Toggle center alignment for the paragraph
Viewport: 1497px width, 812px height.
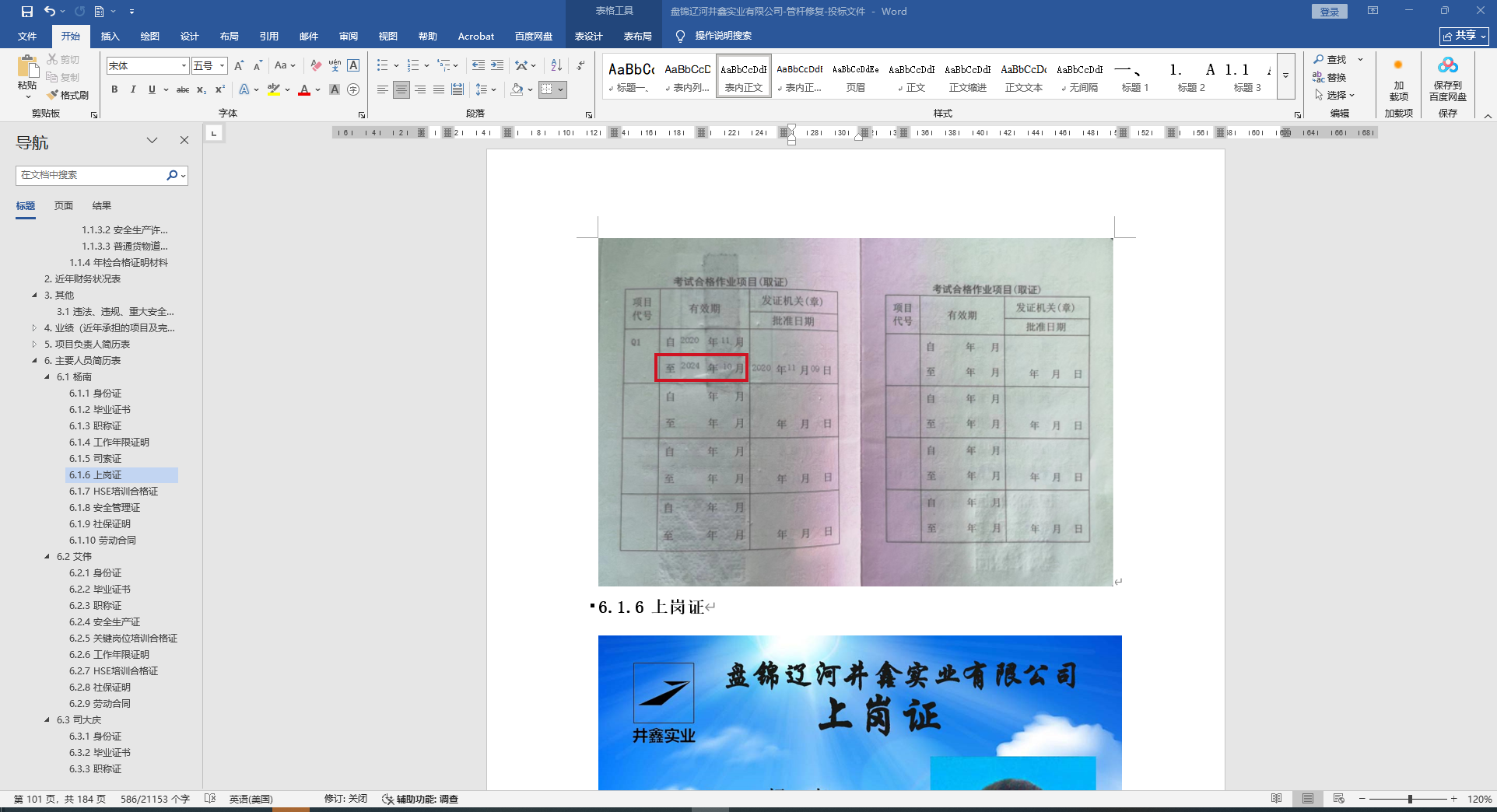(x=401, y=90)
